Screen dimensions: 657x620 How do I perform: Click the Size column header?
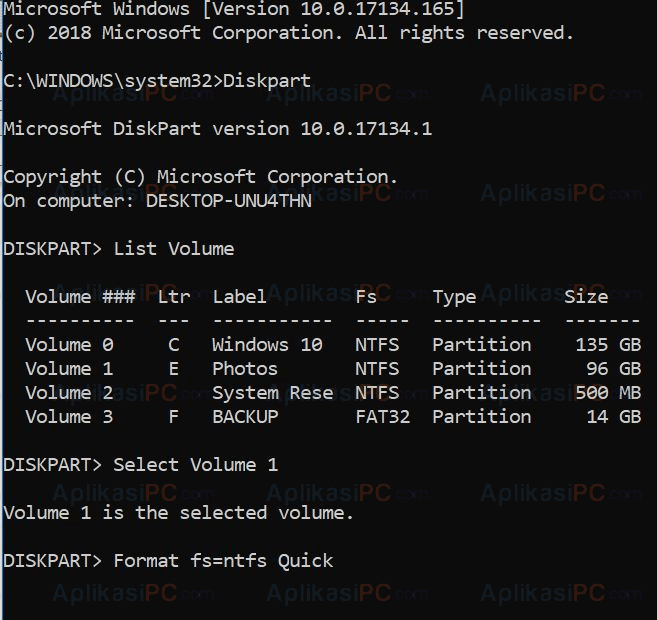pyautogui.click(x=586, y=297)
